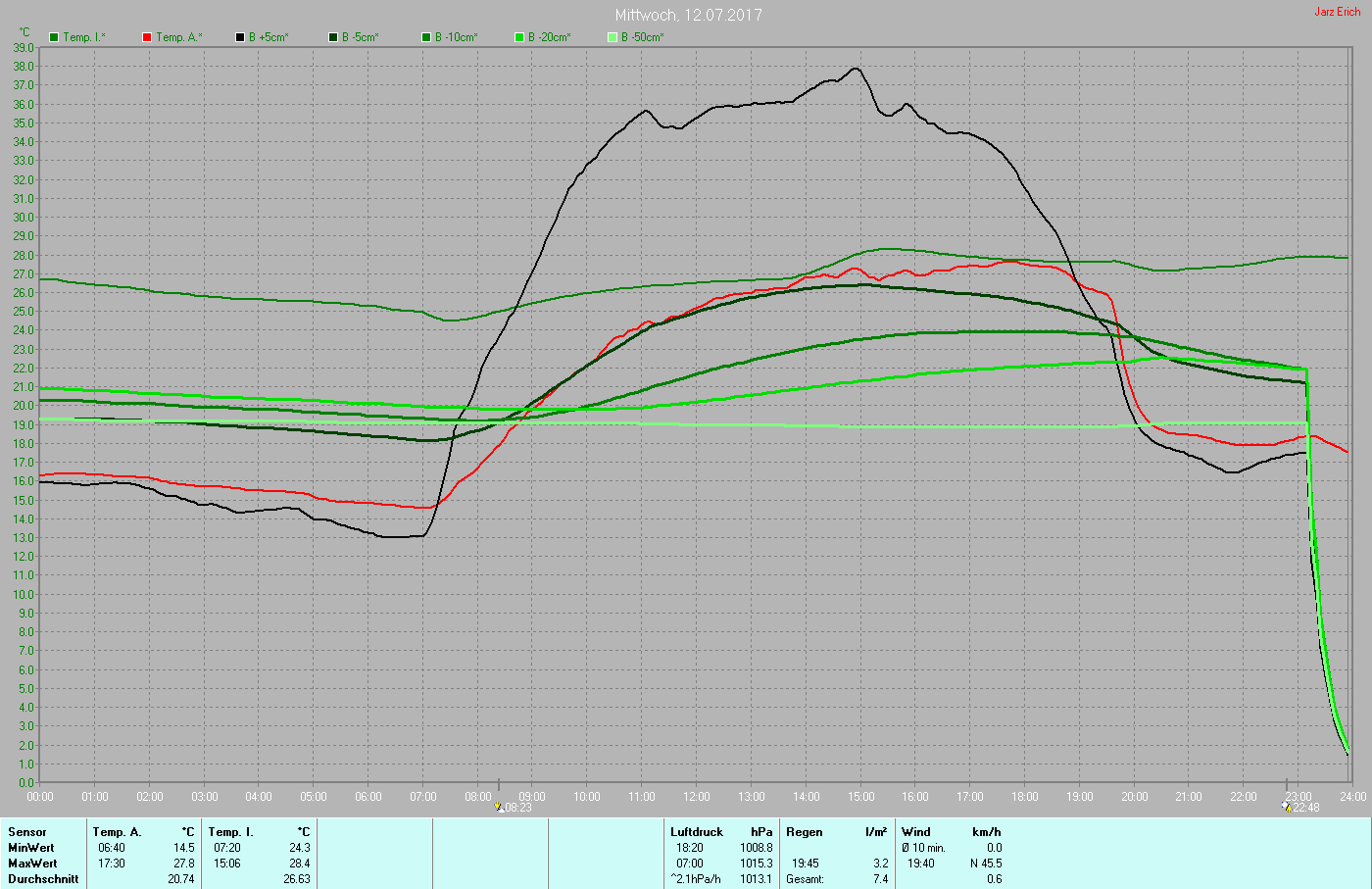Click the Wind column header
The image size is (1372, 889).
tap(916, 832)
